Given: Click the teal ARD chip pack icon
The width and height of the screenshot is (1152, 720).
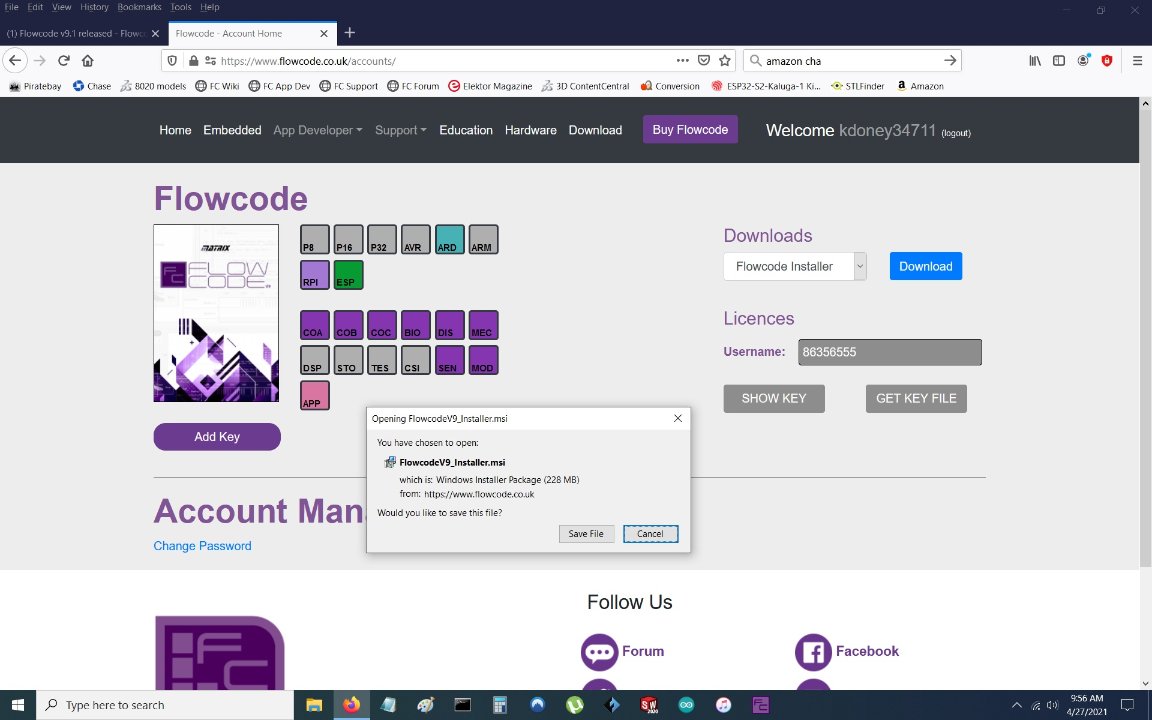Looking at the screenshot, I should pos(450,240).
